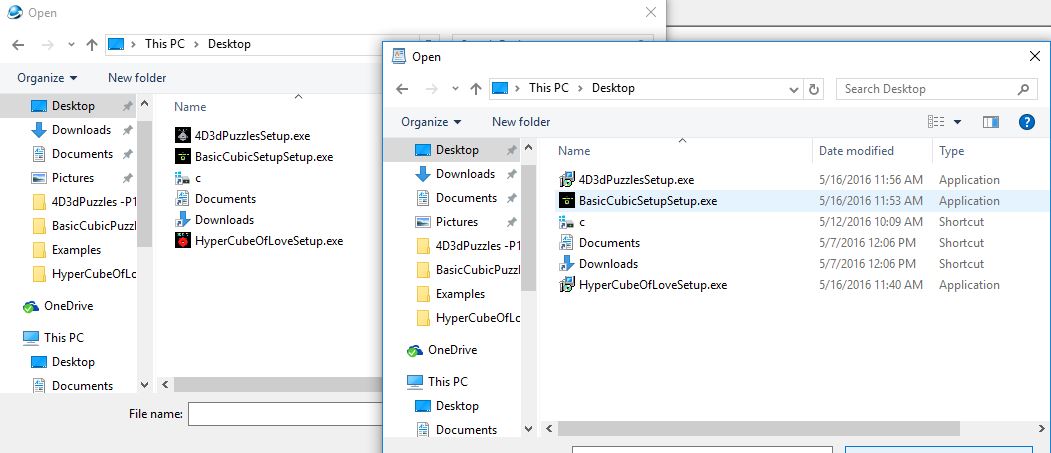Open Organize menu in rear dialog
Viewport: 1051px width, 453px height.
[47, 78]
